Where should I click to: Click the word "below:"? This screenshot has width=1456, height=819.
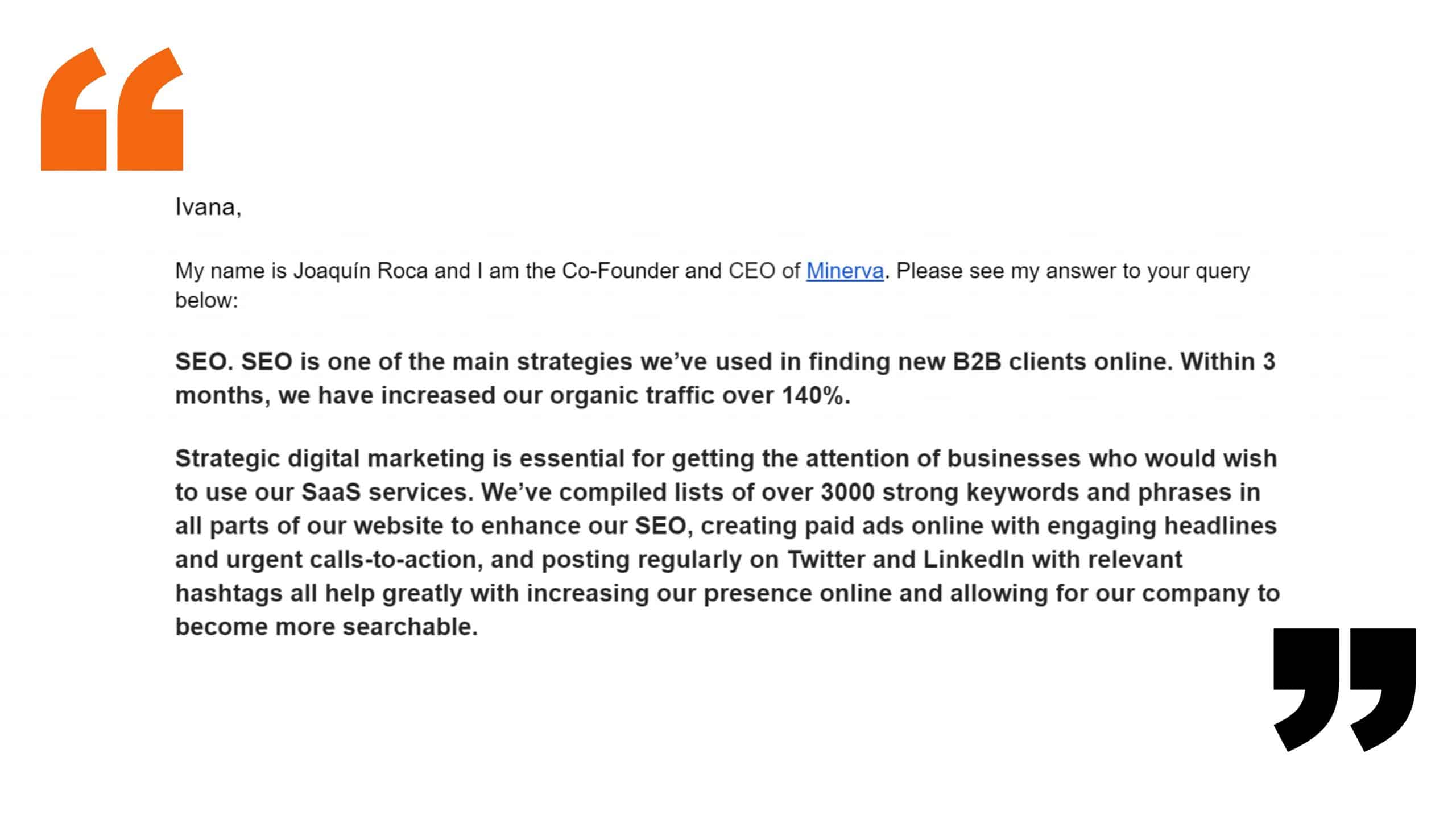[x=206, y=300]
